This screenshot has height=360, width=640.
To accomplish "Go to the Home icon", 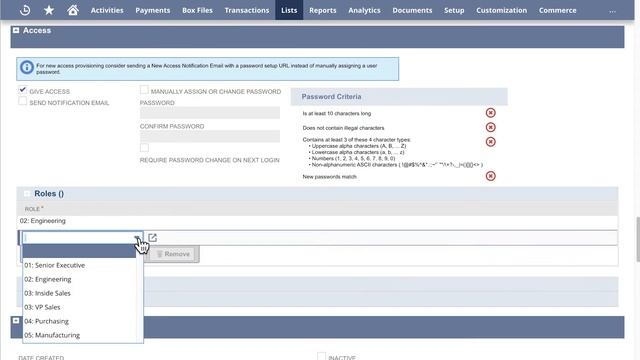I will (73, 10).
